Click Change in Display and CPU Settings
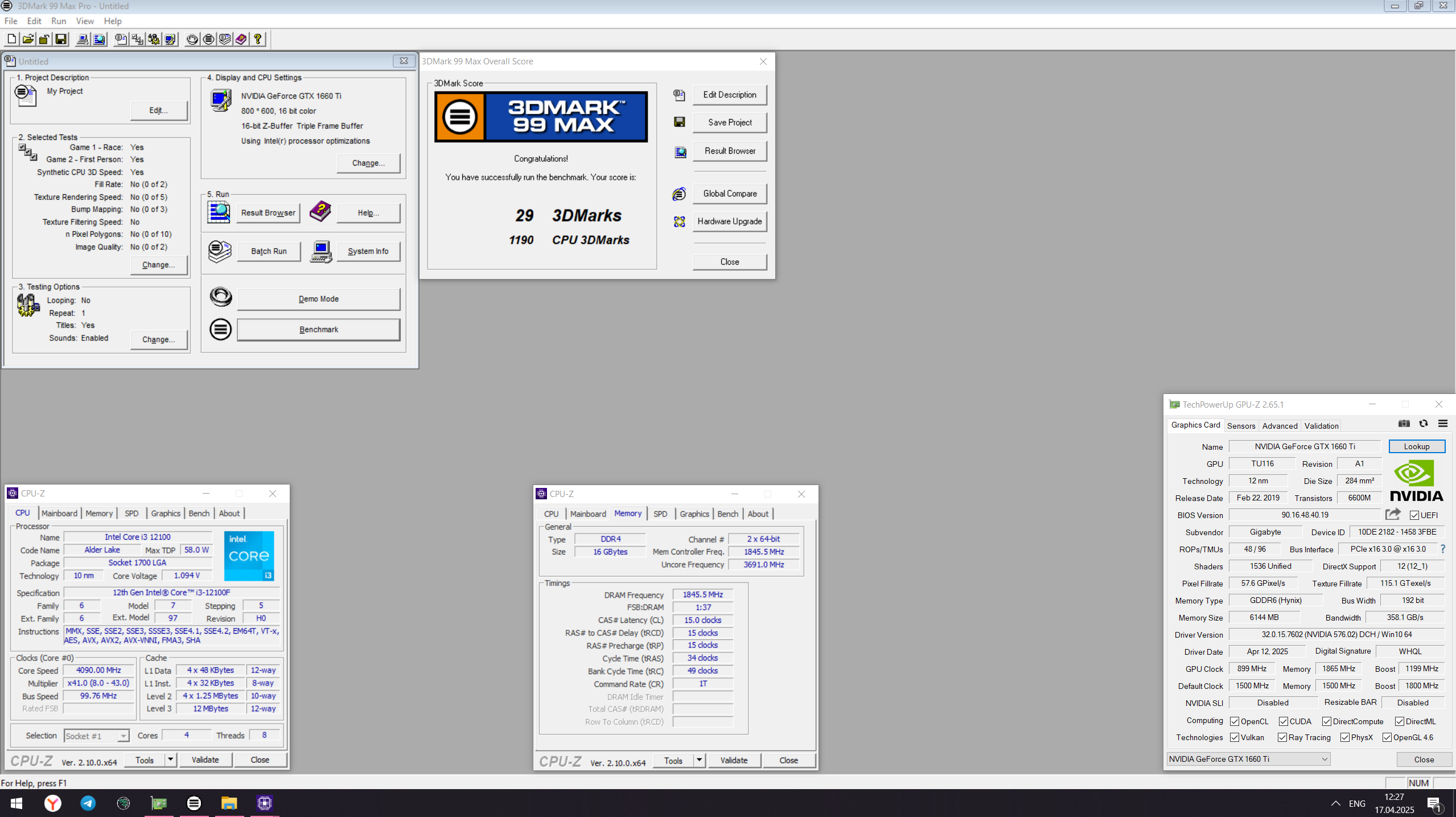The width and height of the screenshot is (1456, 817). click(368, 163)
